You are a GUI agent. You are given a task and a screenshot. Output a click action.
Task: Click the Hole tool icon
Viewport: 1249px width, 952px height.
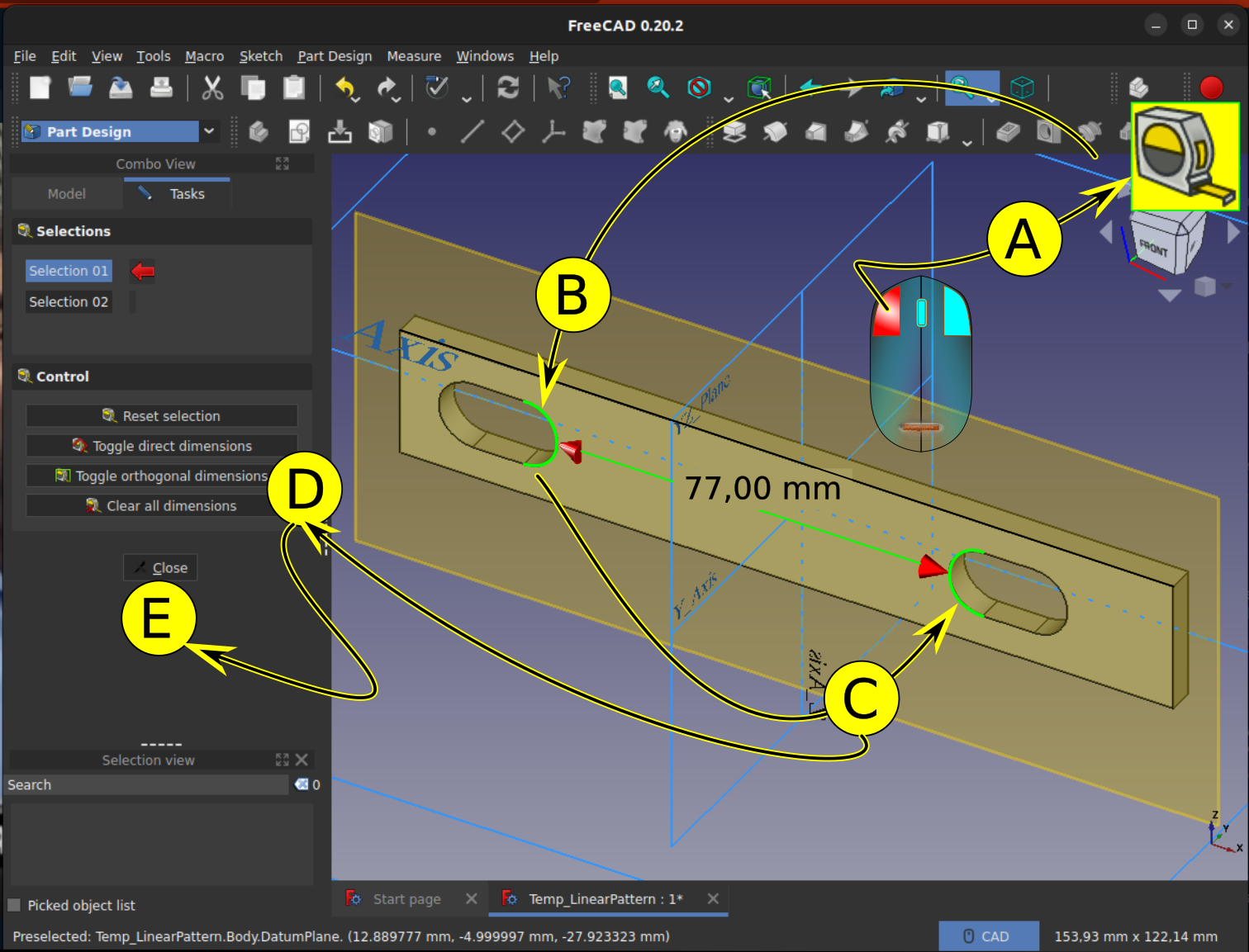point(1048,132)
